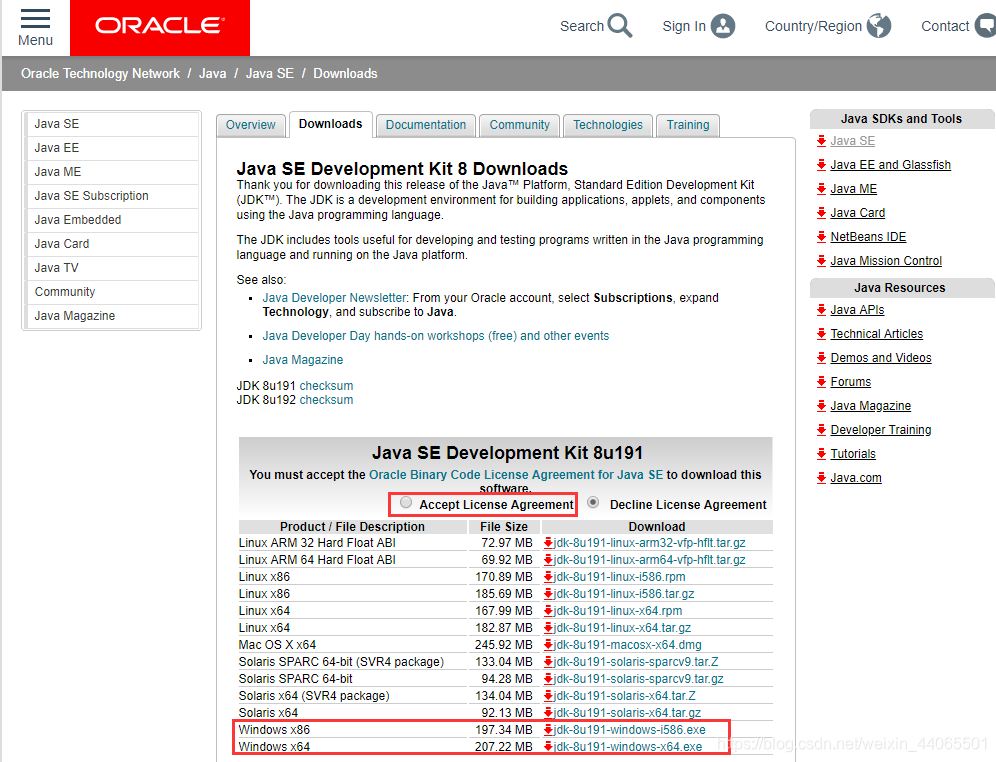Switch to the Downloads tab
Screen dimensions: 996x762
point(330,124)
